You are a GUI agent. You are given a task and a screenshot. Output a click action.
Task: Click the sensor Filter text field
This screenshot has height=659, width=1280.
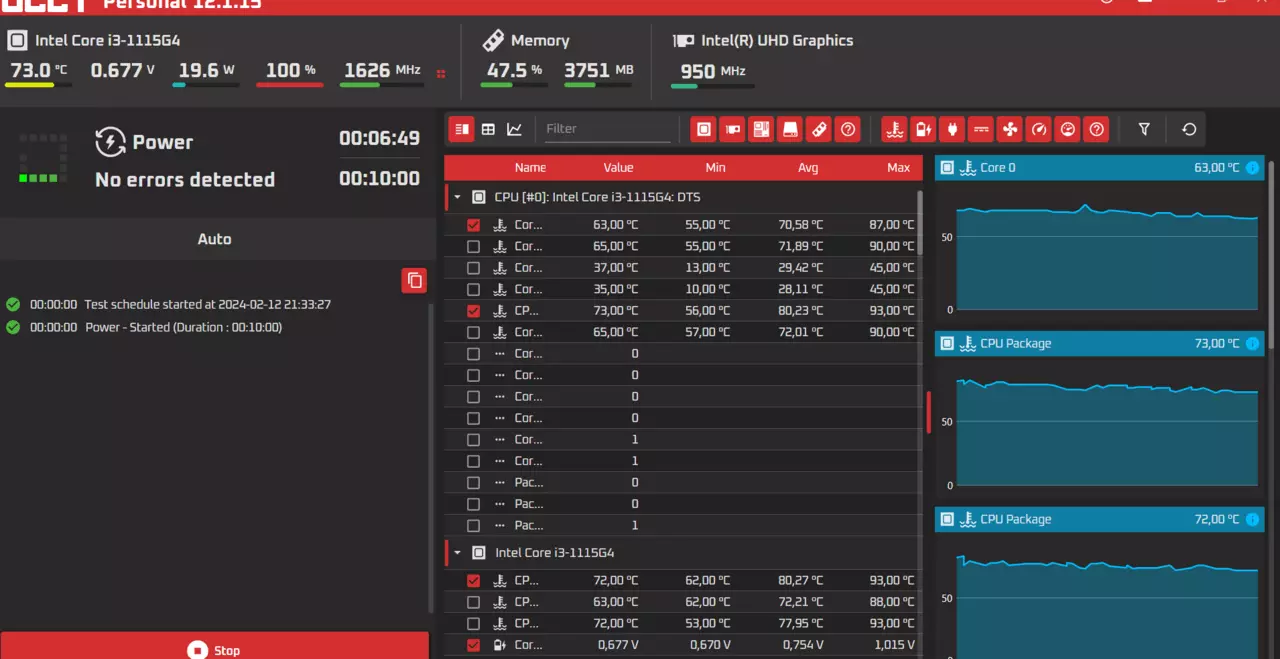tap(607, 129)
